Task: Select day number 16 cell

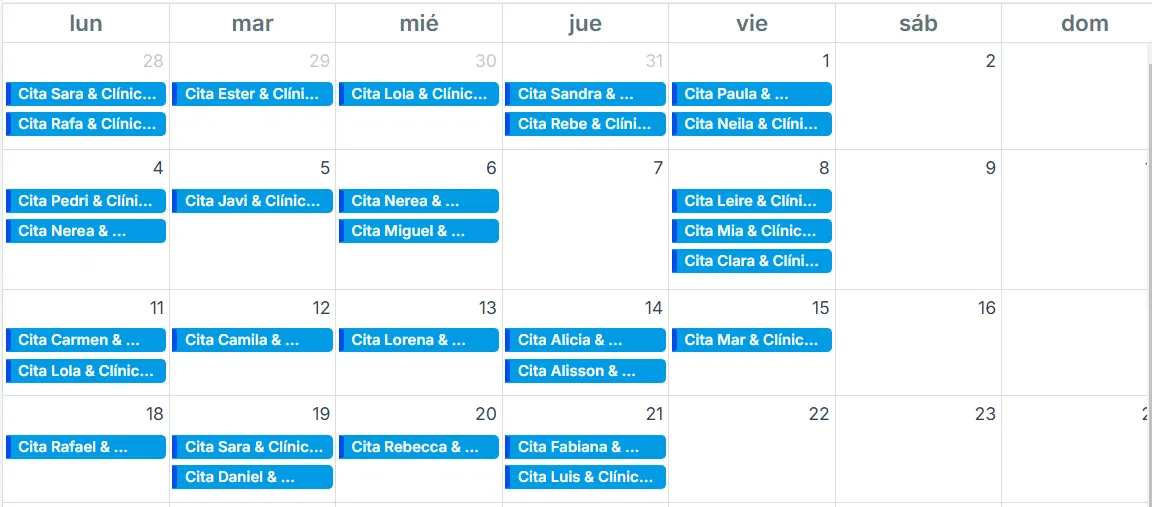Action: point(986,308)
